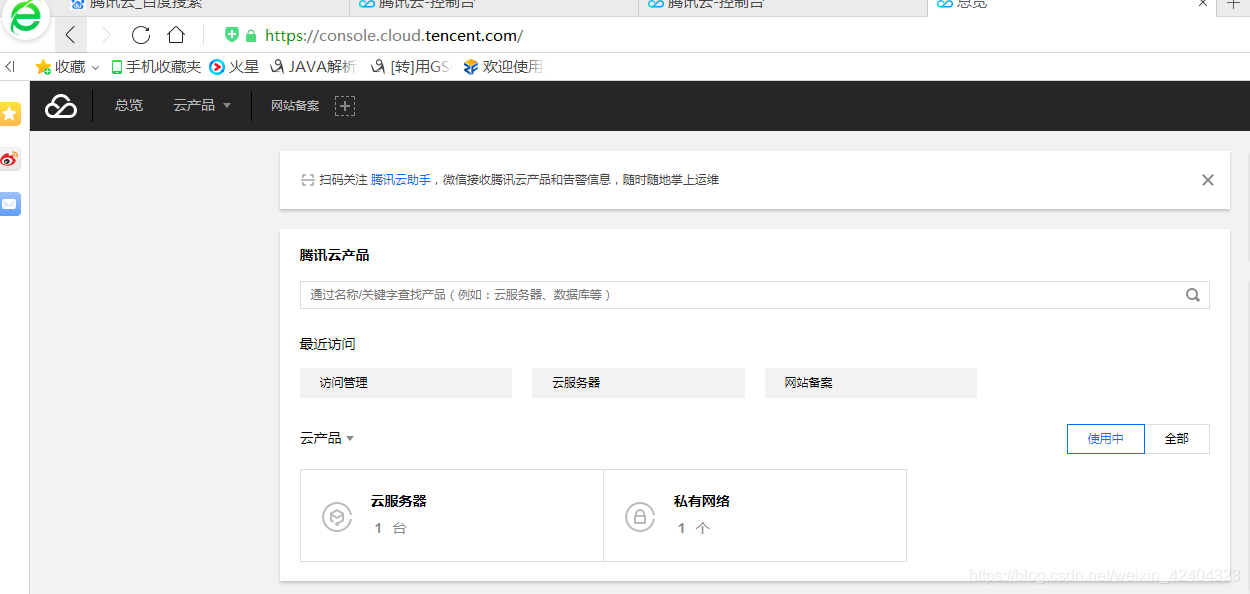Expand the 收藏 favorites dropdown arrow
This screenshot has height=594, width=1250.
(96, 68)
